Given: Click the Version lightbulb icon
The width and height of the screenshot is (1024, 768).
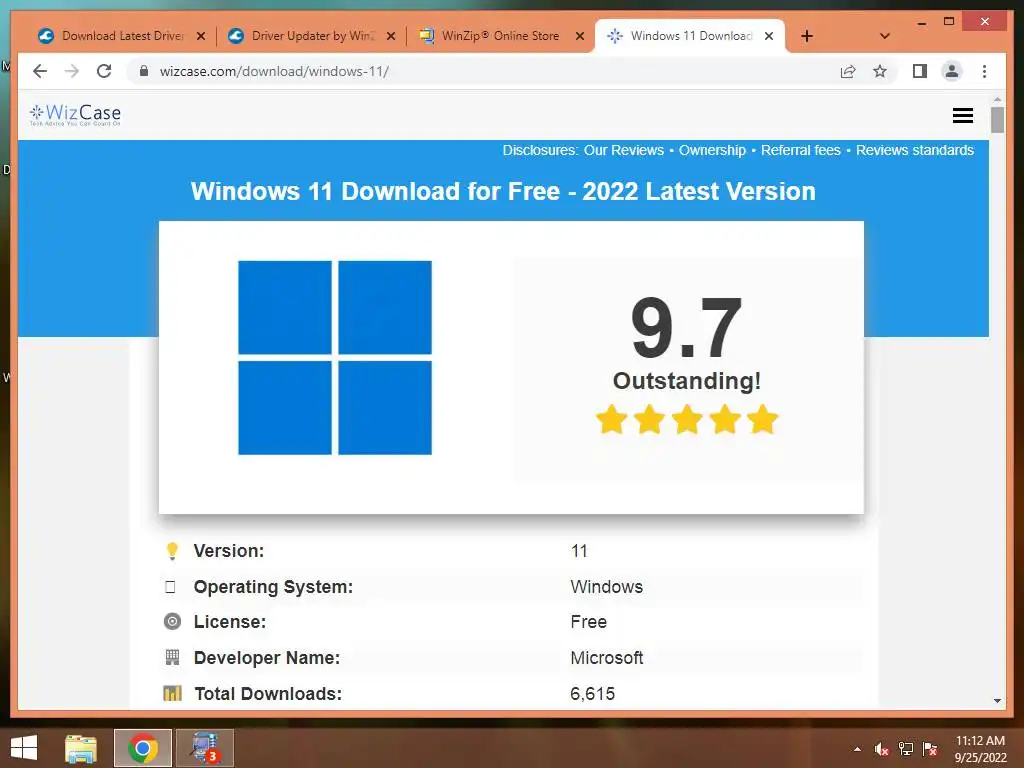Looking at the screenshot, I should tap(172, 551).
